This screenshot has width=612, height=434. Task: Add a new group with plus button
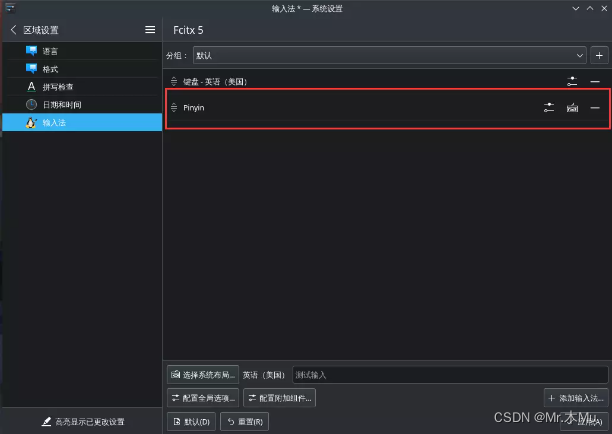(599, 55)
